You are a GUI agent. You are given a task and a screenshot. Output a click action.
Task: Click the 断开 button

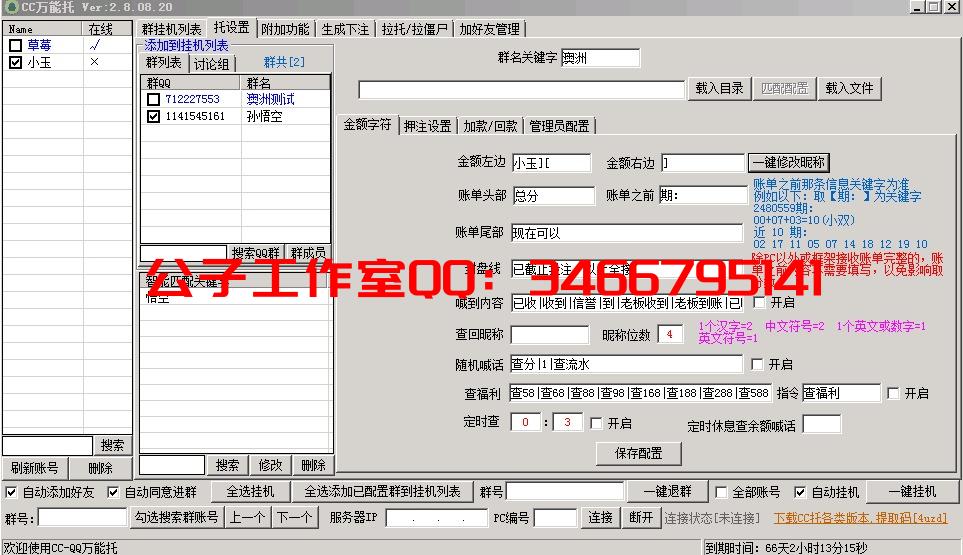(641, 518)
